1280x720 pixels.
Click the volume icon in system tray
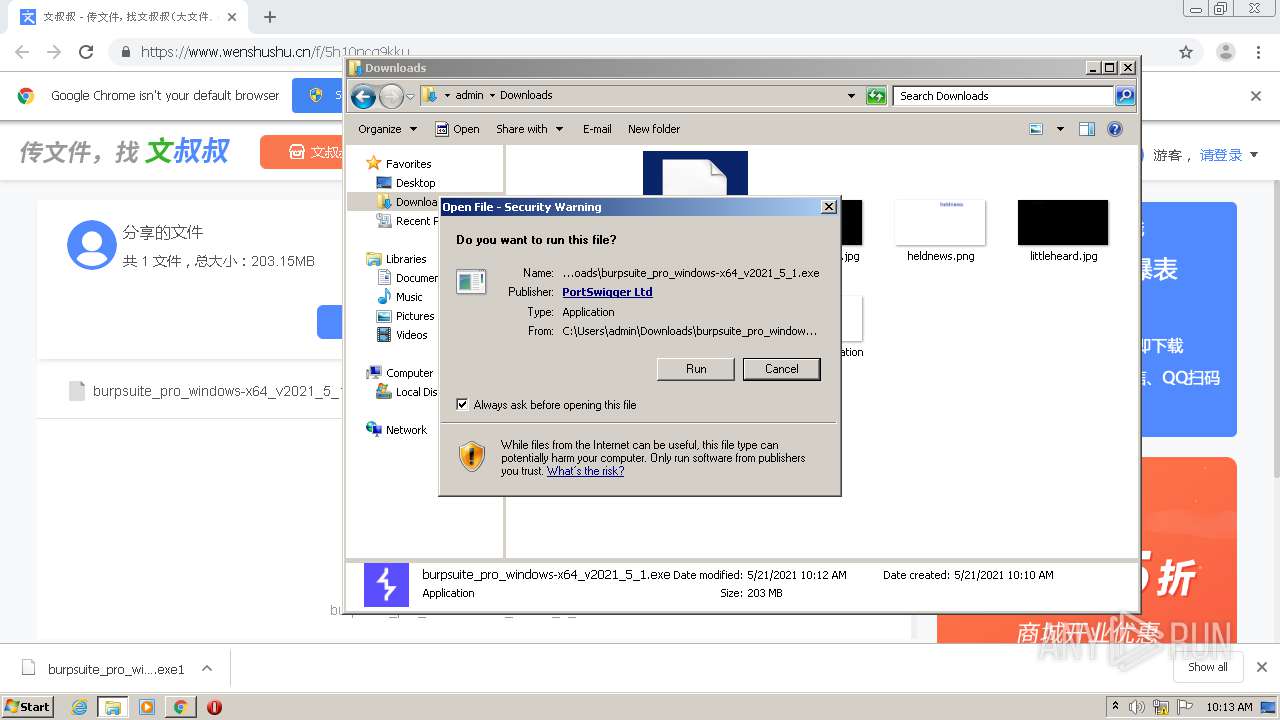tap(1137, 707)
